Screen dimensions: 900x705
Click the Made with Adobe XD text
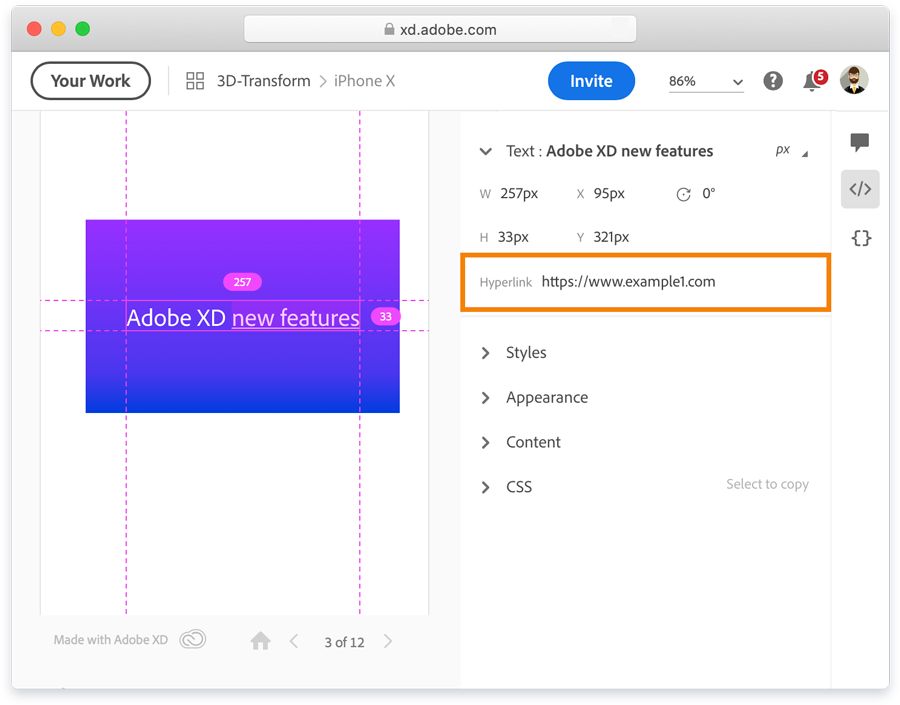click(111, 640)
